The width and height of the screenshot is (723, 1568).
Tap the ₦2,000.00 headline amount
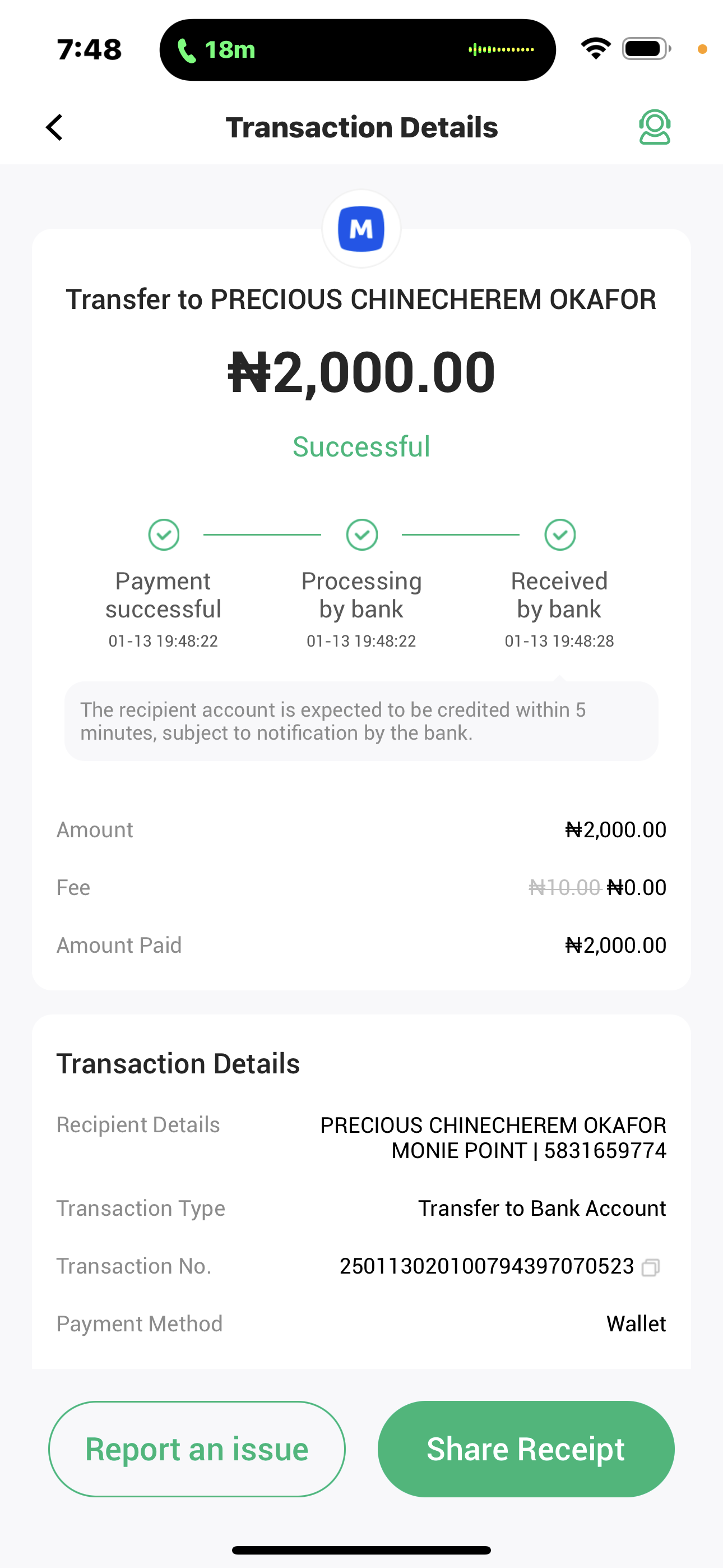[361, 372]
